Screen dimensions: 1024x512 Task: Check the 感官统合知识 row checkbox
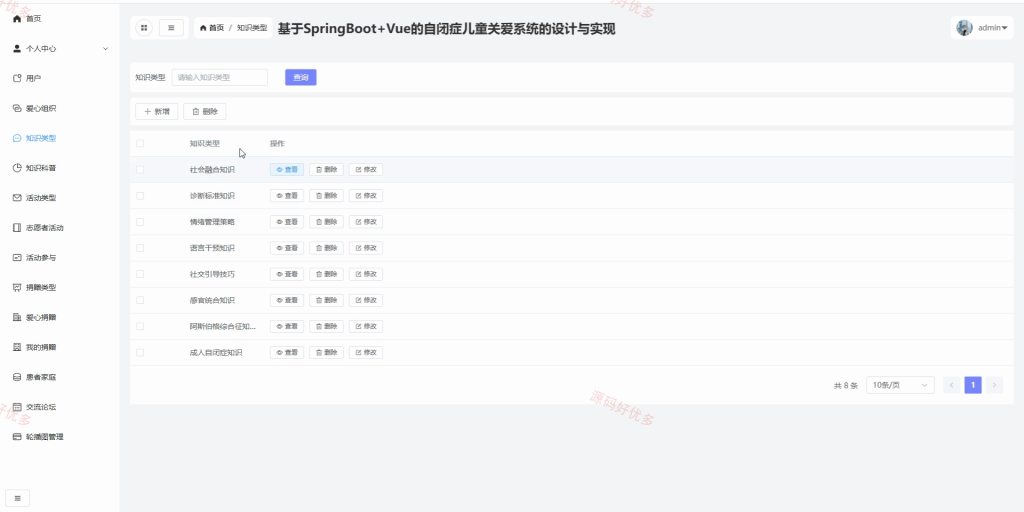pos(140,300)
